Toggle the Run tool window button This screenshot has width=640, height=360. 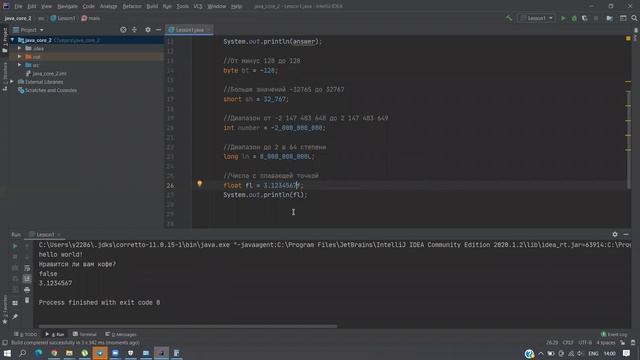(x=55, y=334)
